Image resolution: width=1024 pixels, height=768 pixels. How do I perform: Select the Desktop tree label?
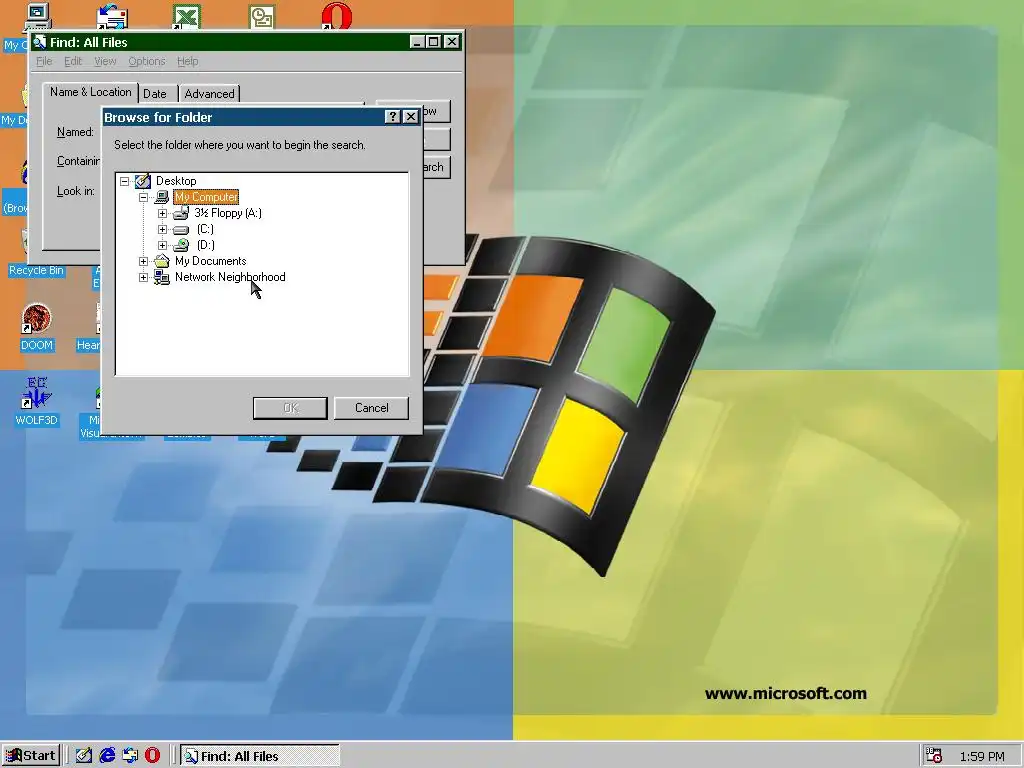(176, 181)
